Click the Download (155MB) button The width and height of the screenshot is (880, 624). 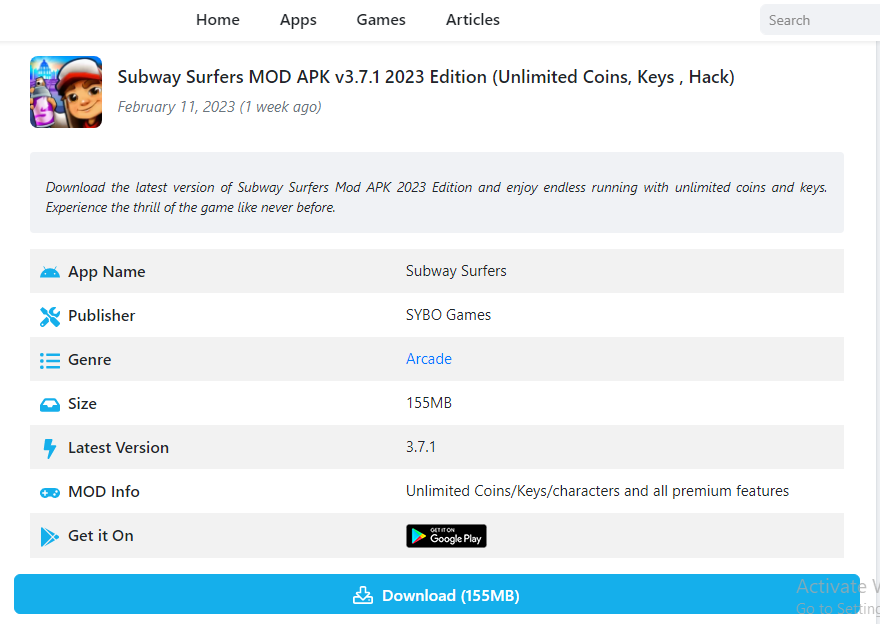click(437, 594)
